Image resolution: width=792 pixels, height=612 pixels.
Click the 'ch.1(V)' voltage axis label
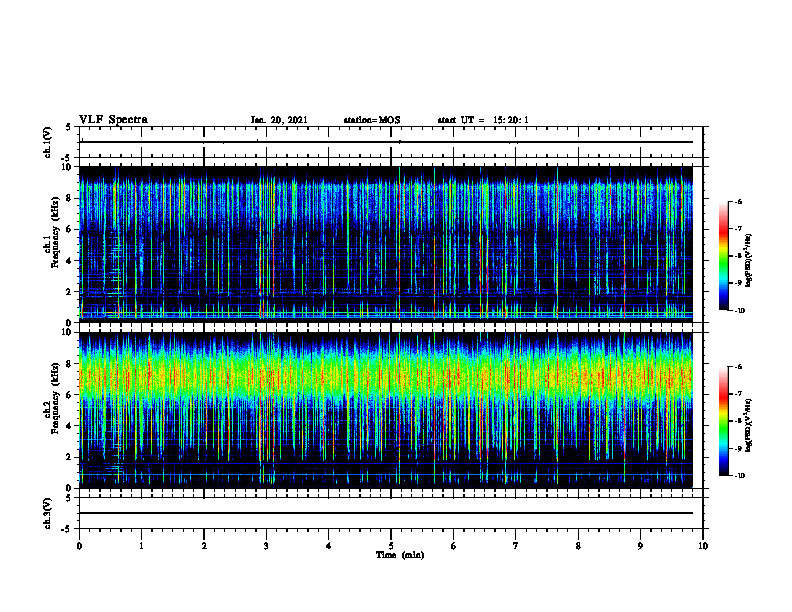(47, 142)
